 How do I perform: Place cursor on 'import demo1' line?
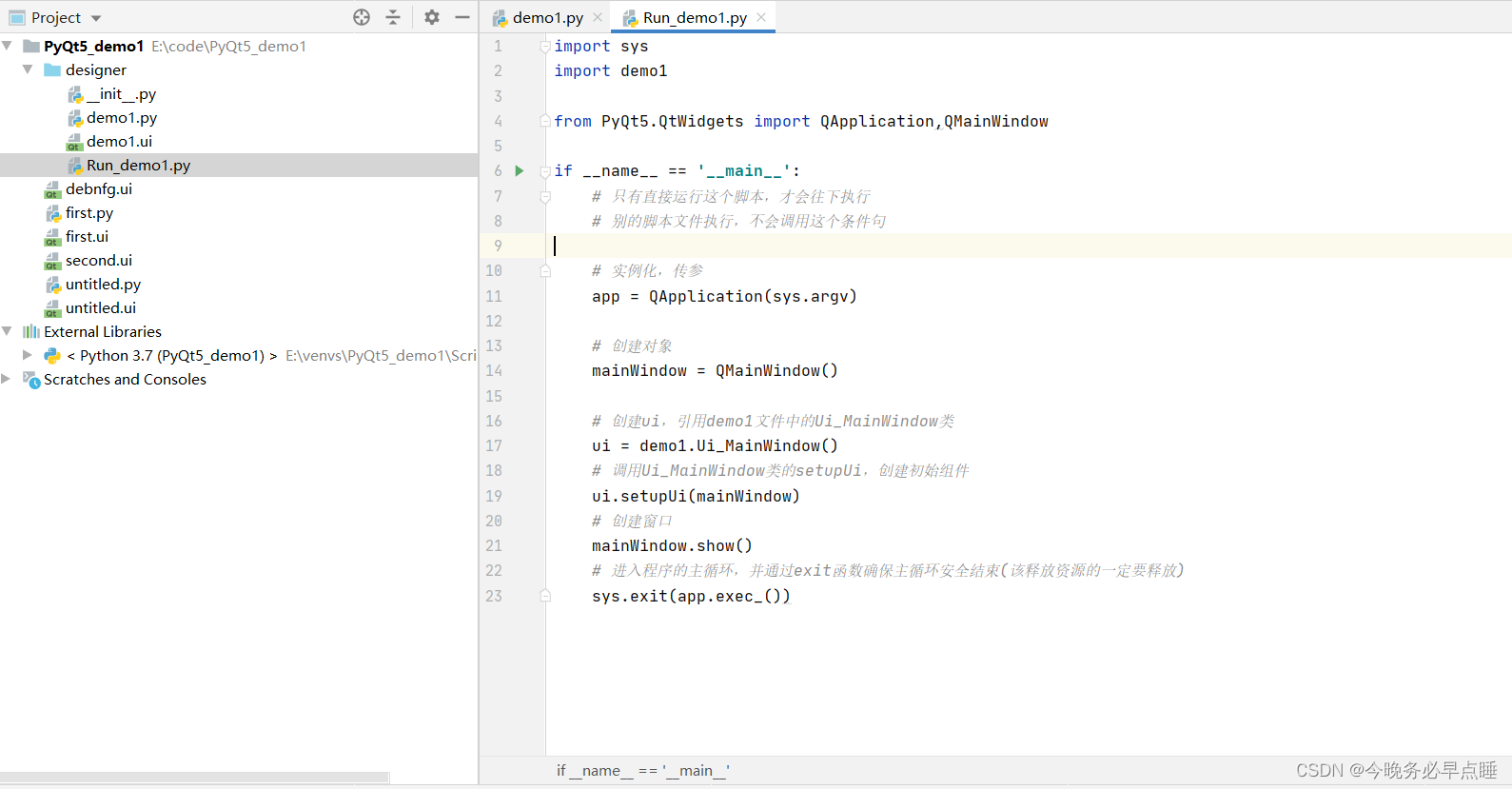[x=611, y=70]
